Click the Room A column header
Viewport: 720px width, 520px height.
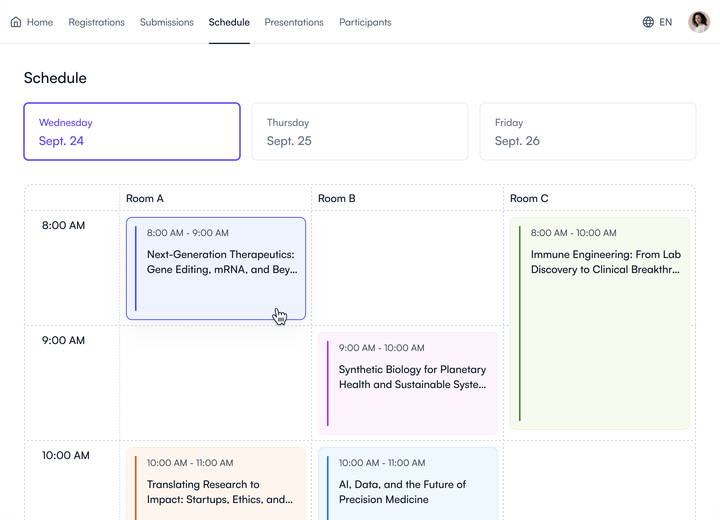(x=140, y=198)
